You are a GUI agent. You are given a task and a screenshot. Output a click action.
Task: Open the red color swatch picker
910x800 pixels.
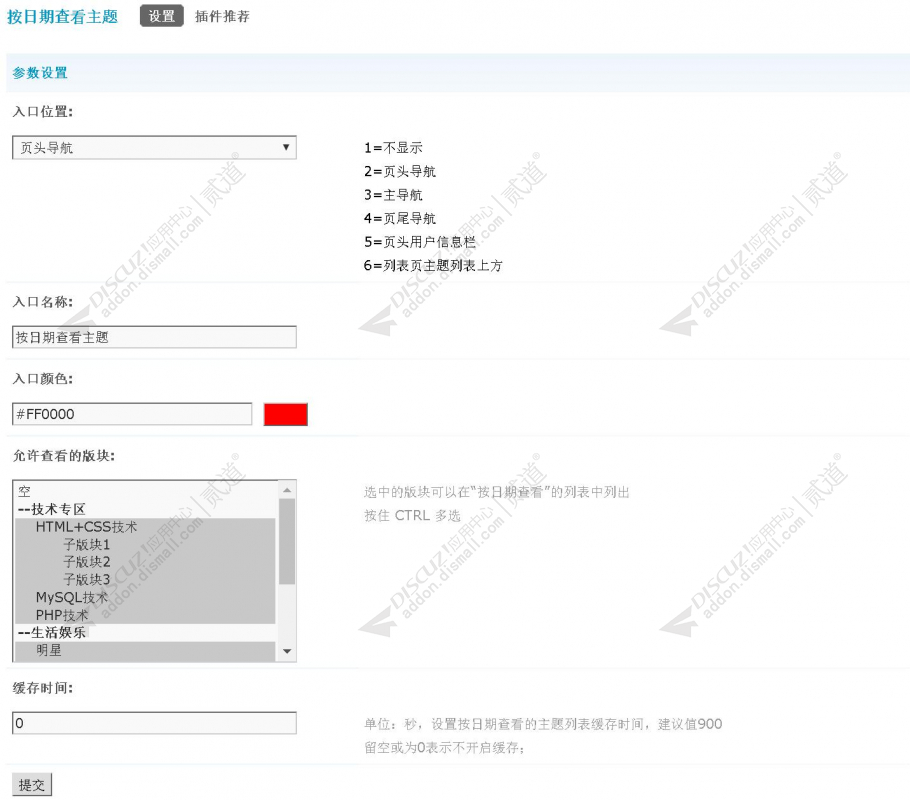point(286,415)
